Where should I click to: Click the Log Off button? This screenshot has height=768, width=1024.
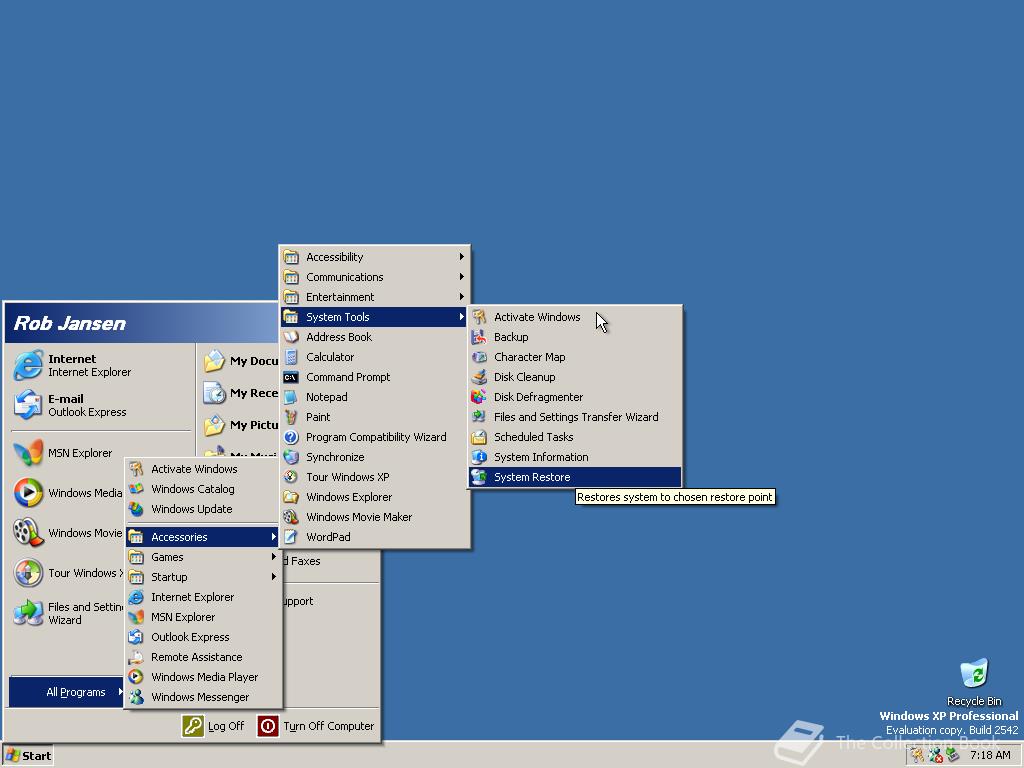pyautogui.click(x=213, y=726)
